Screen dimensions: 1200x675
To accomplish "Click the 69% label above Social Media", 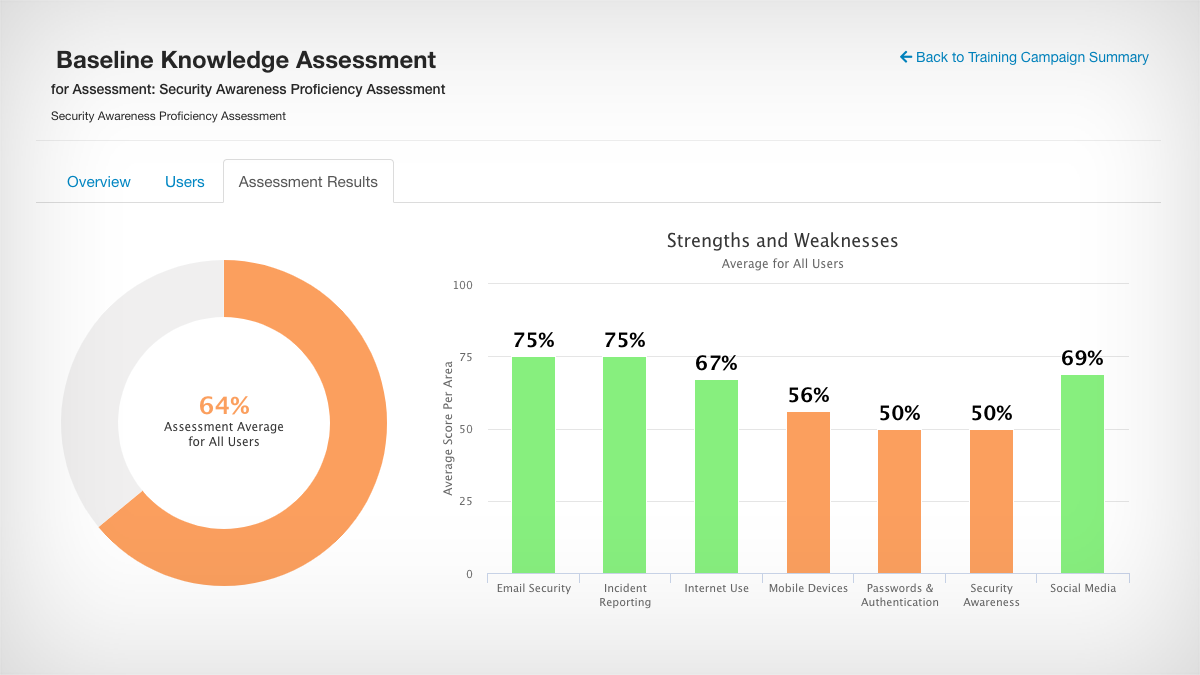I will tap(1083, 356).
